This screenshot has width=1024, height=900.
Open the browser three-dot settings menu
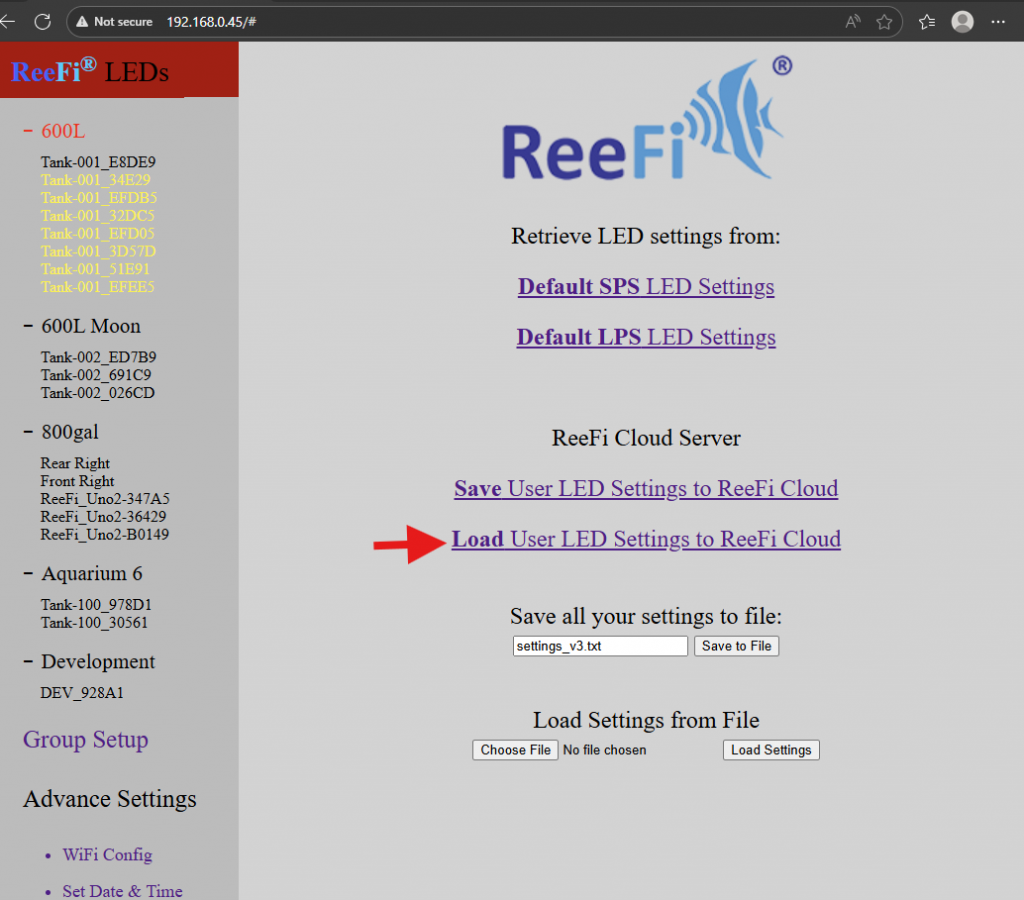click(x=1000, y=21)
